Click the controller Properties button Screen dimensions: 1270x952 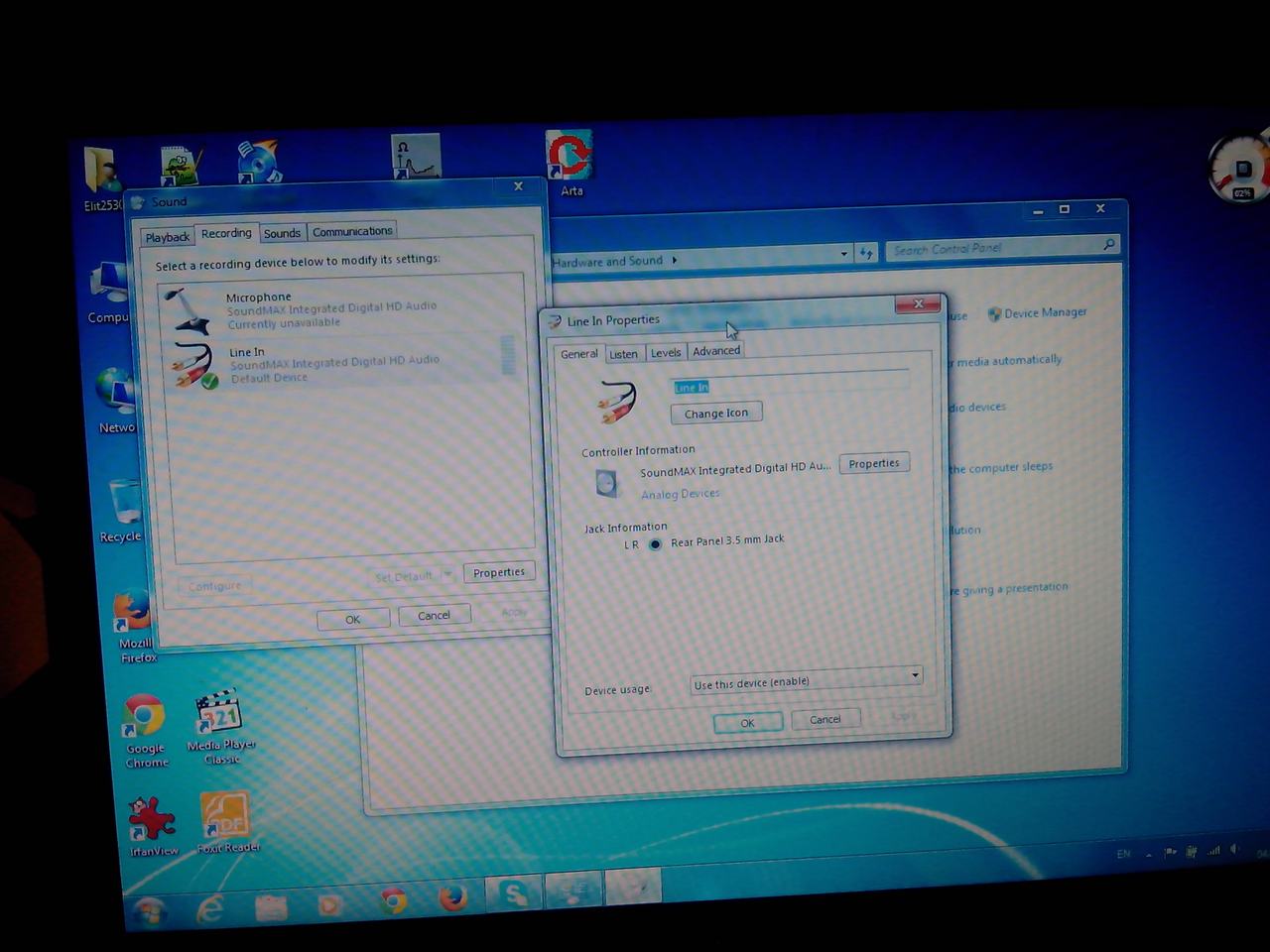click(x=874, y=463)
